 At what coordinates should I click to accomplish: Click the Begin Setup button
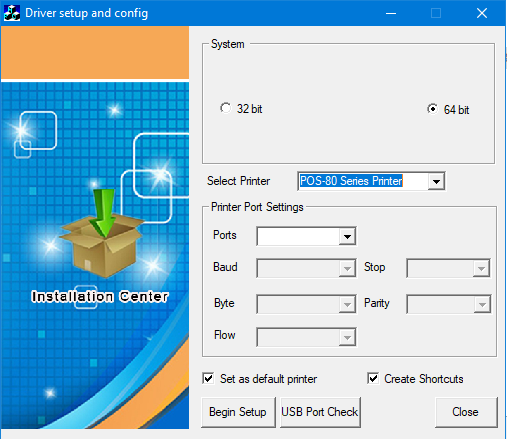[238, 412]
